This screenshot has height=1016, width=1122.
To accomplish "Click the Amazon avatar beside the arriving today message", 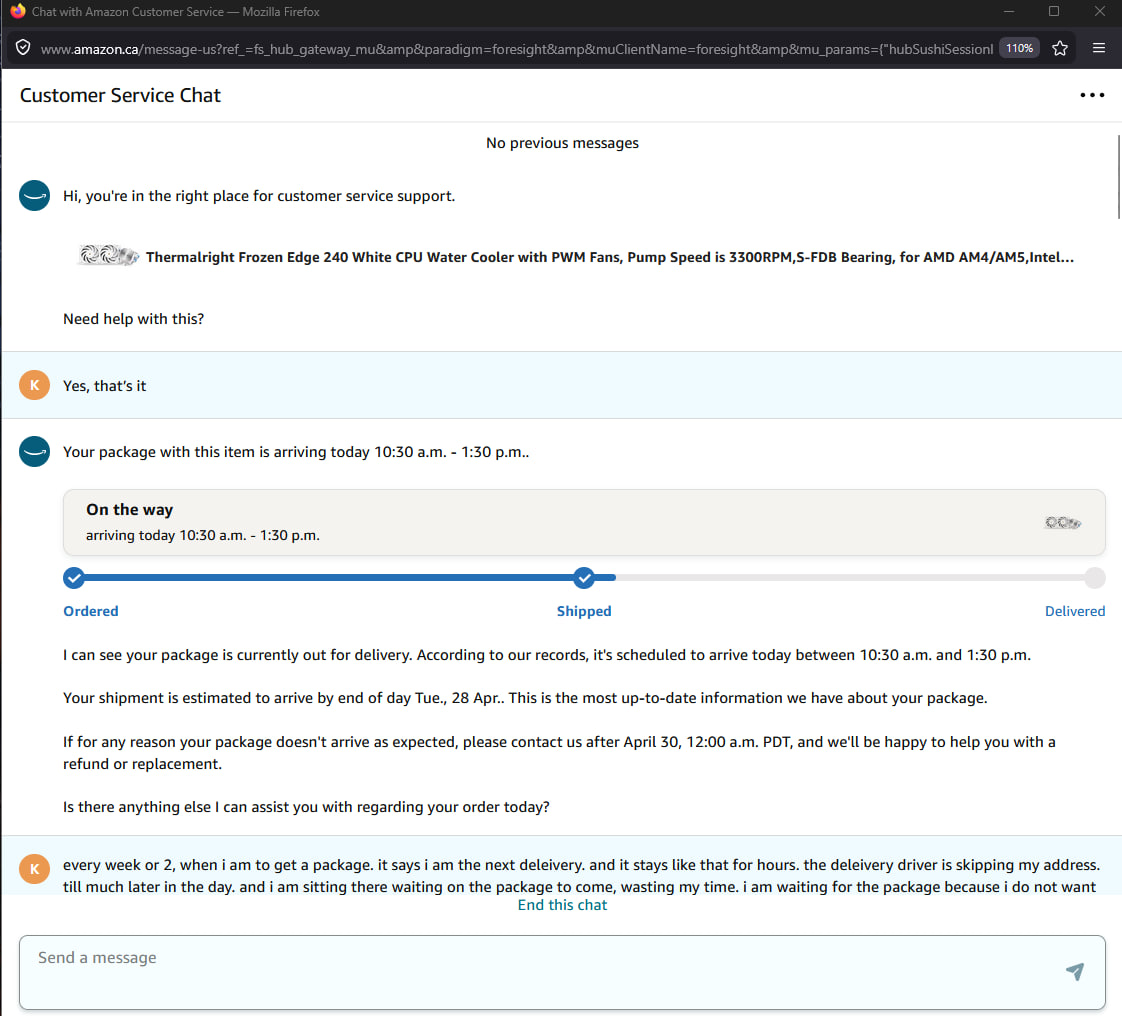I will click(x=34, y=451).
